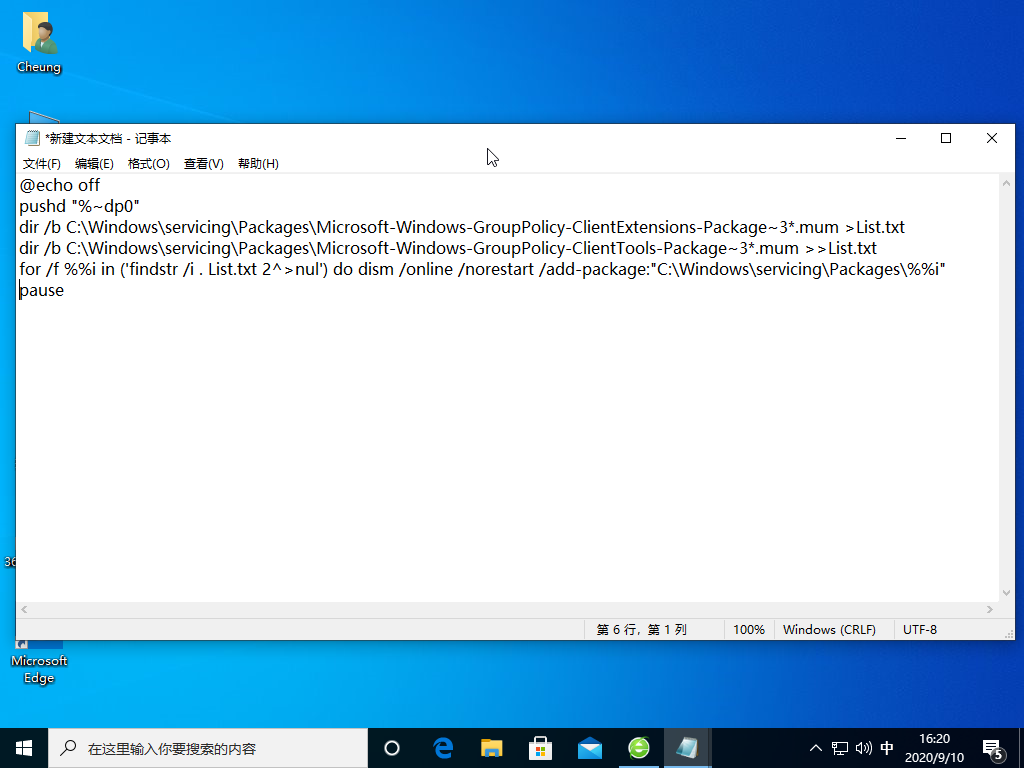Open the Mail app in taskbar
Screen dimensions: 1024x768
point(590,747)
